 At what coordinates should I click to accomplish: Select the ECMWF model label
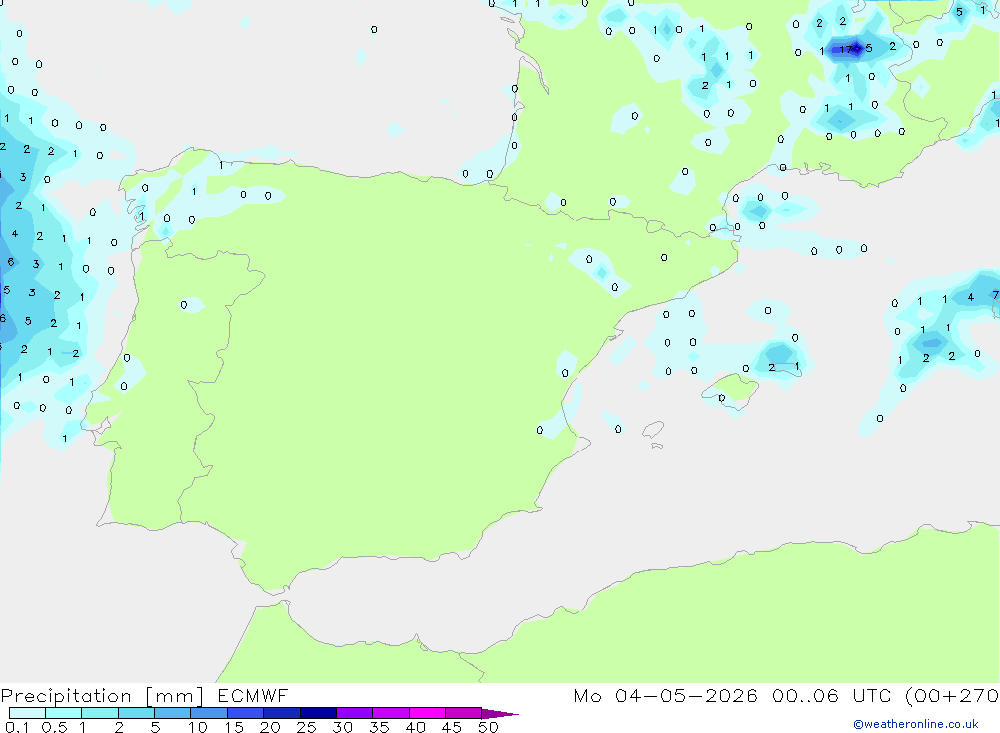point(253,695)
